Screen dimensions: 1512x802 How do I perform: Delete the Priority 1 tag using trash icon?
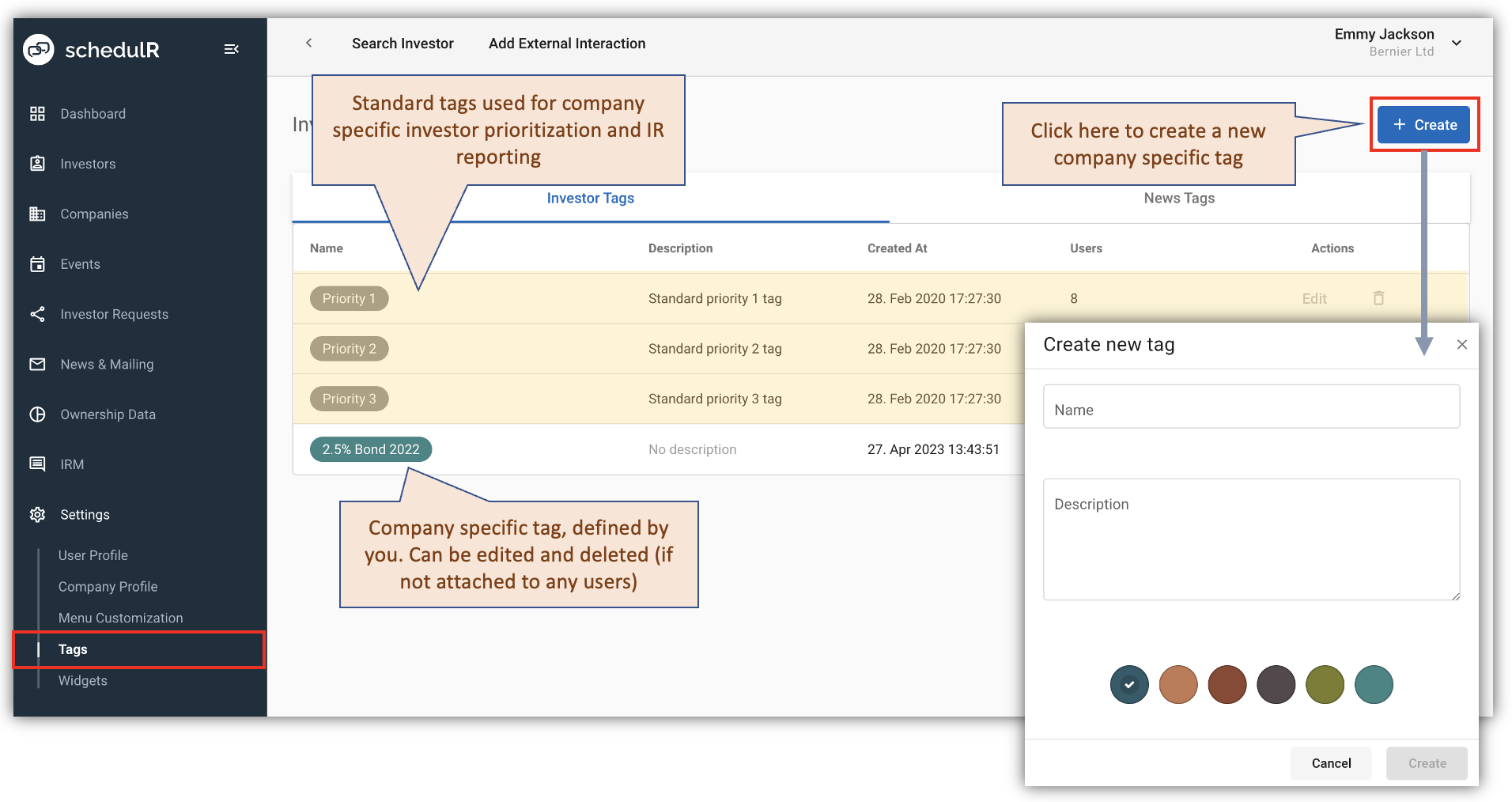point(1378,298)
